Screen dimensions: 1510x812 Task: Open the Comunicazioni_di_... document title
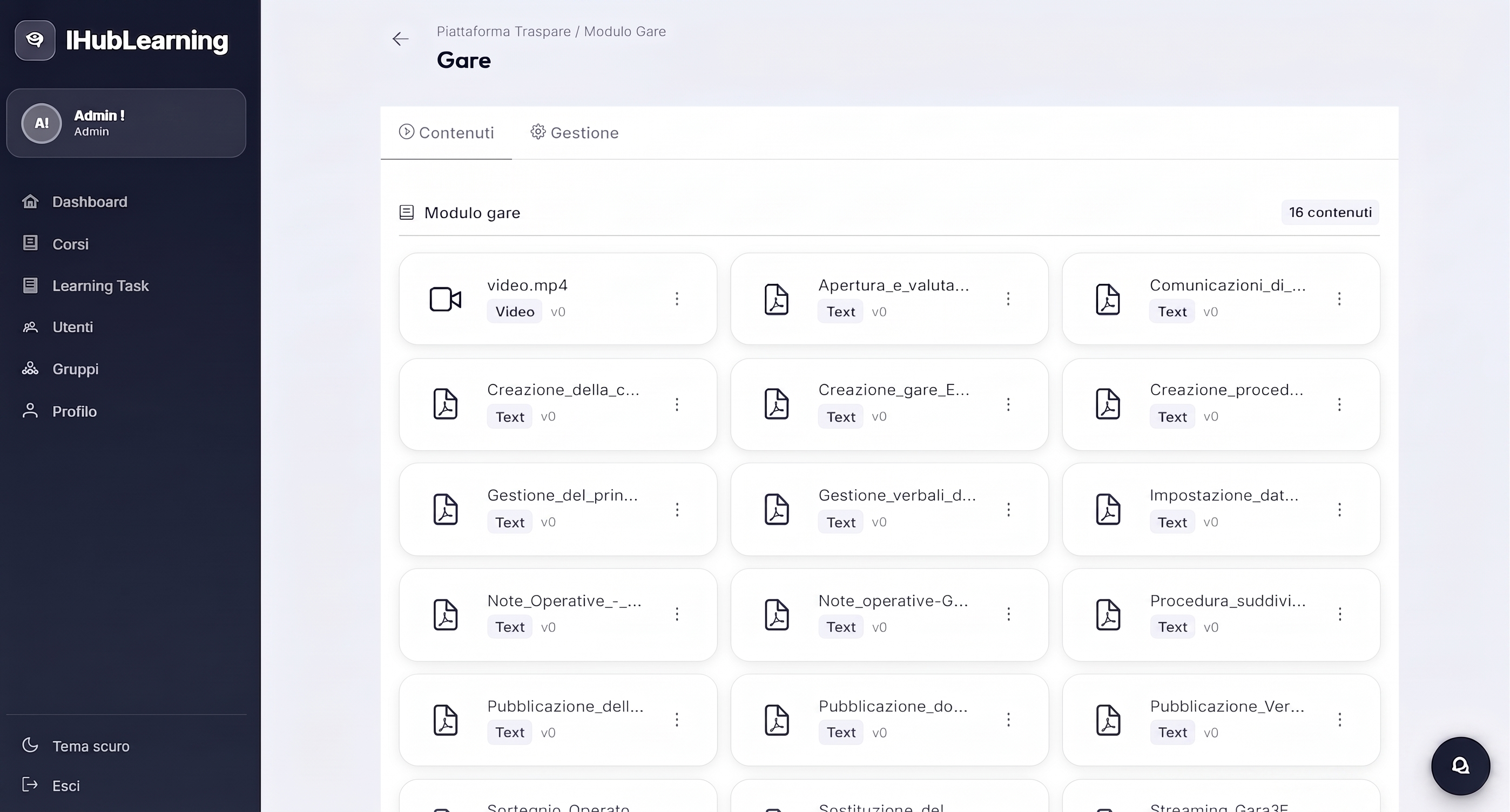[1228, 285]
